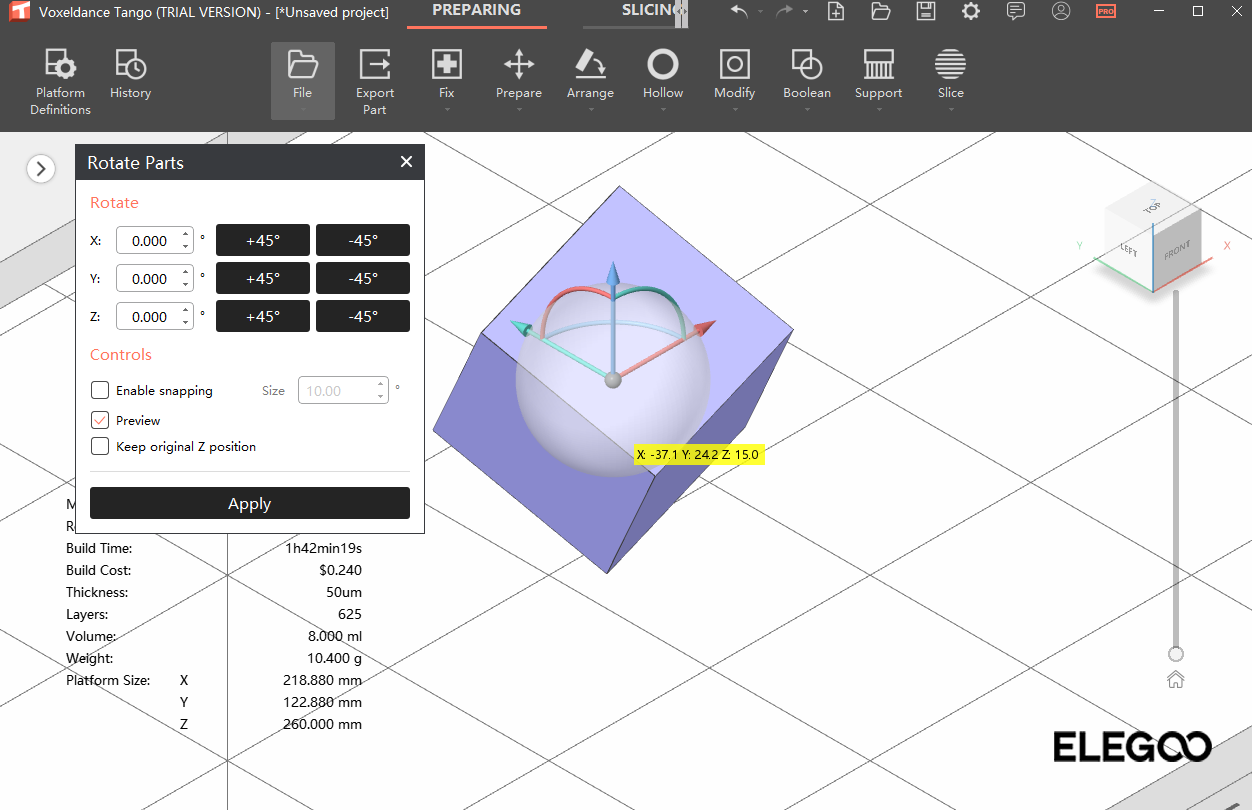Toggle the Preview checkbox
This screenshot has height=810, width=1252.
point(100,420)
